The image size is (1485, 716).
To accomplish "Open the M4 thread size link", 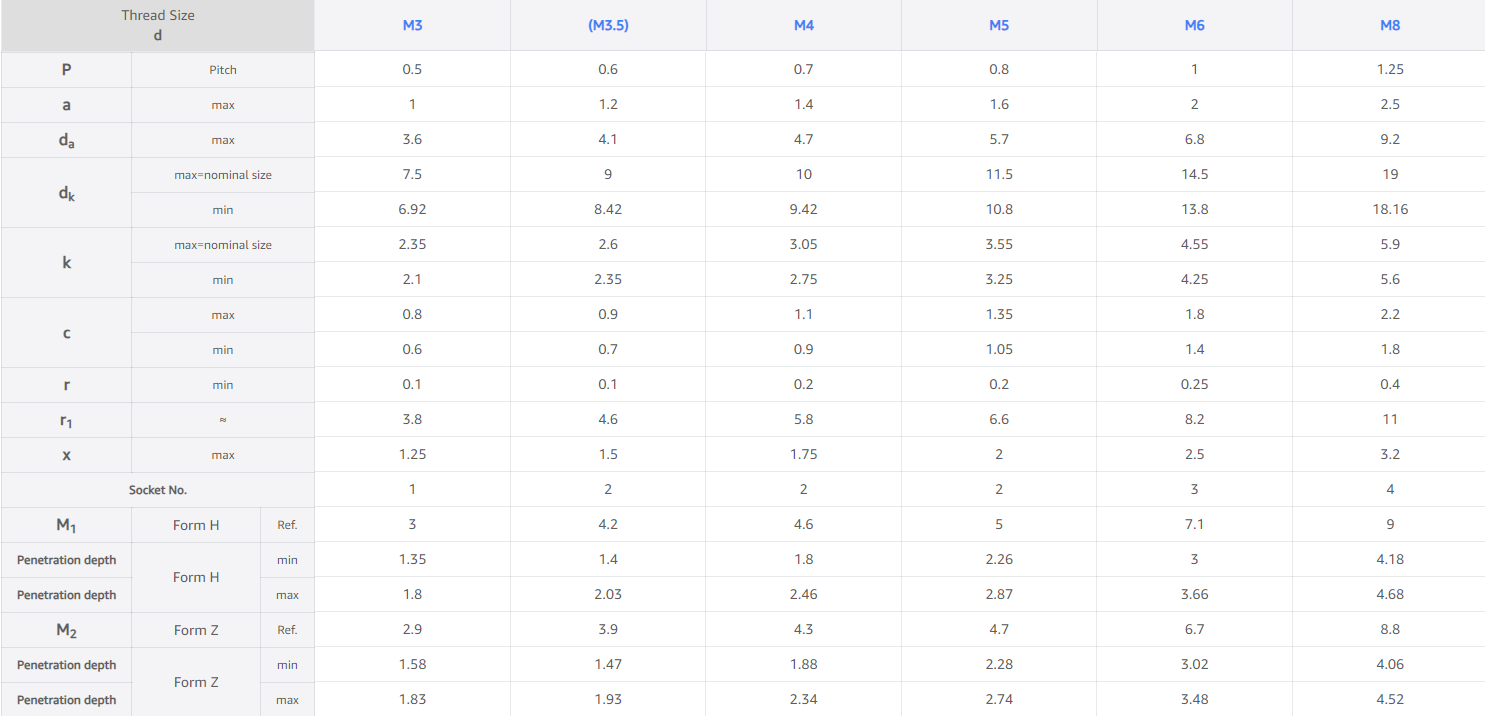I will pyautogui.click(x=804, y=25).
